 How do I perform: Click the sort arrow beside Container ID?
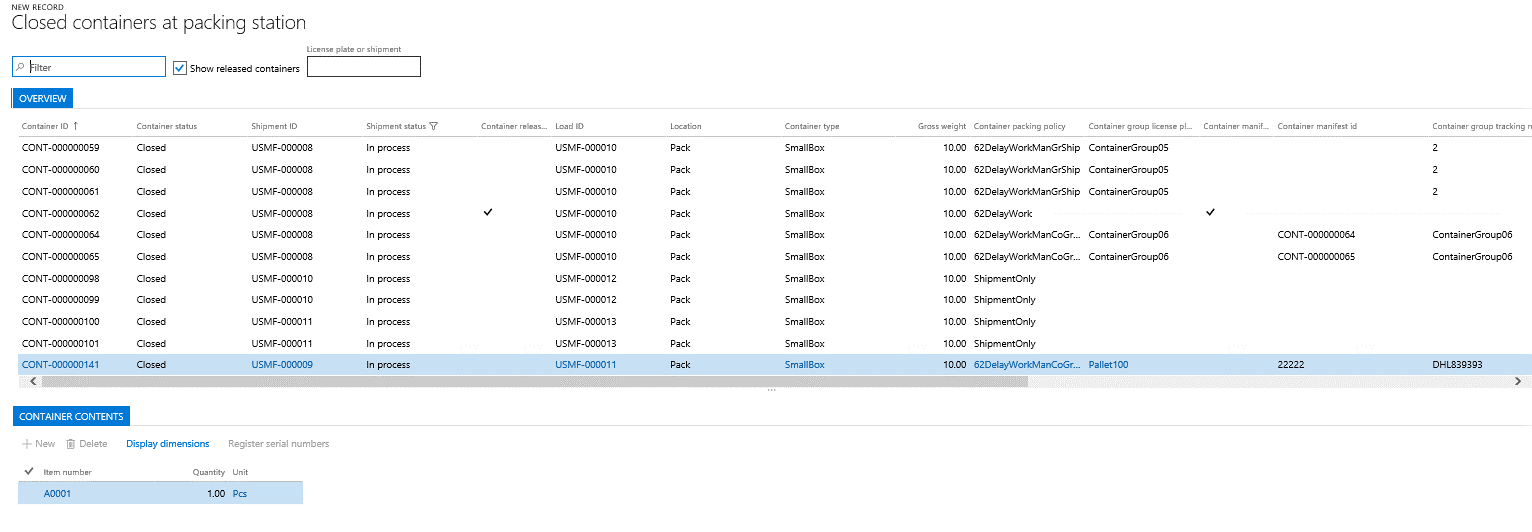76,126
